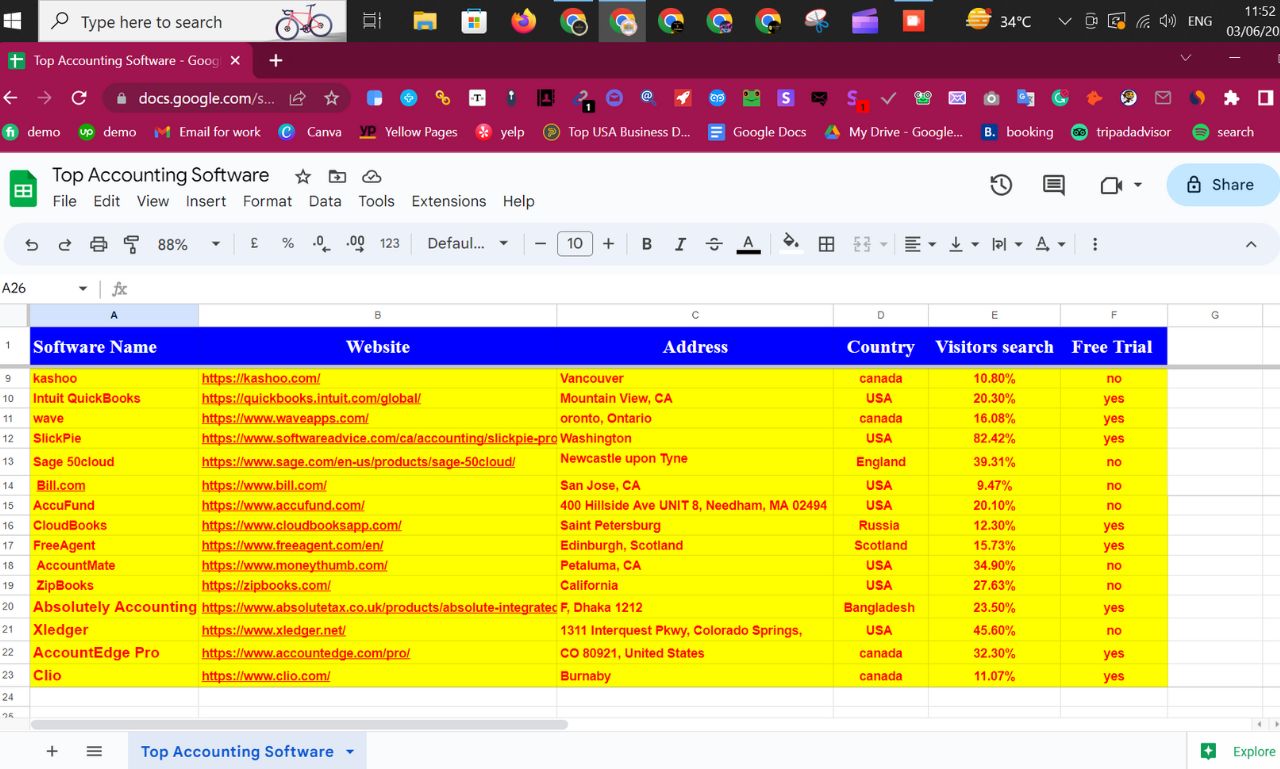The image size is (1280, 769).
Task: Click the Share button
Action: (1222, 185)
